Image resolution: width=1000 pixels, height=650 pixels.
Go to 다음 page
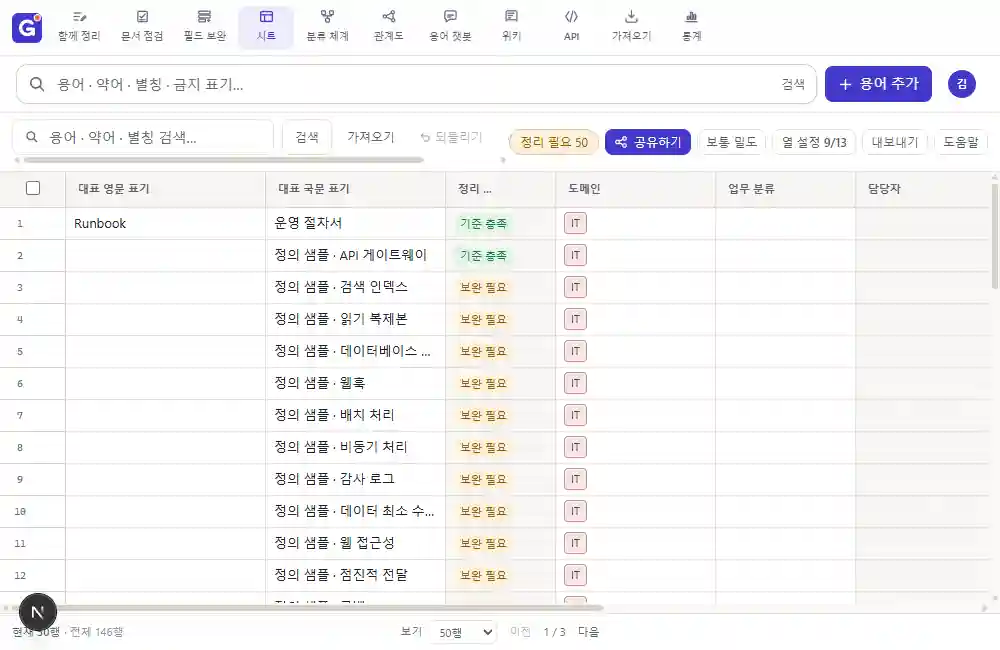coord(589,632)
